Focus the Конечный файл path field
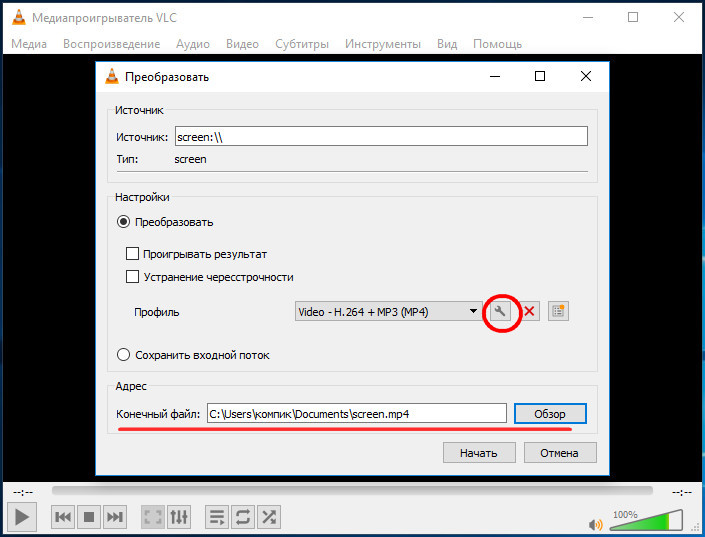Image resolution: width=705 pixels, height=537 pixels. pos(357,413)
